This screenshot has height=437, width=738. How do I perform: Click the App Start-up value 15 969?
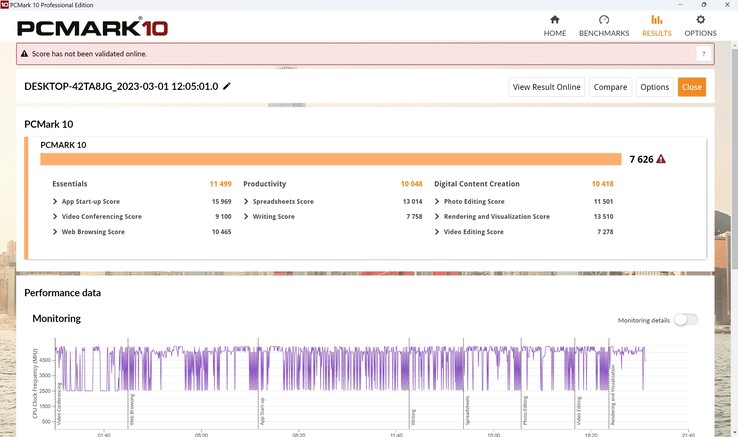coord(221,202)
